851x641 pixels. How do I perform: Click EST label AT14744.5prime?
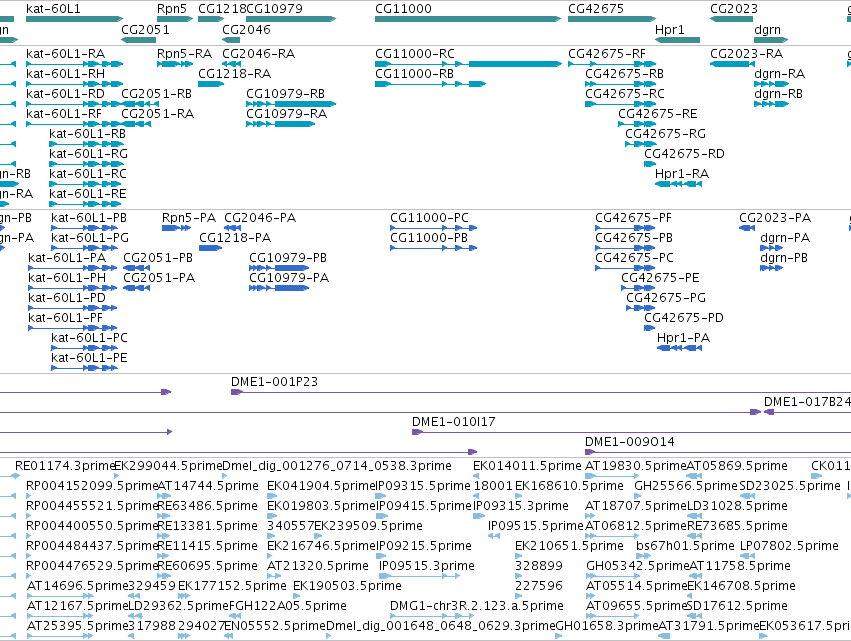coord(208,486)
